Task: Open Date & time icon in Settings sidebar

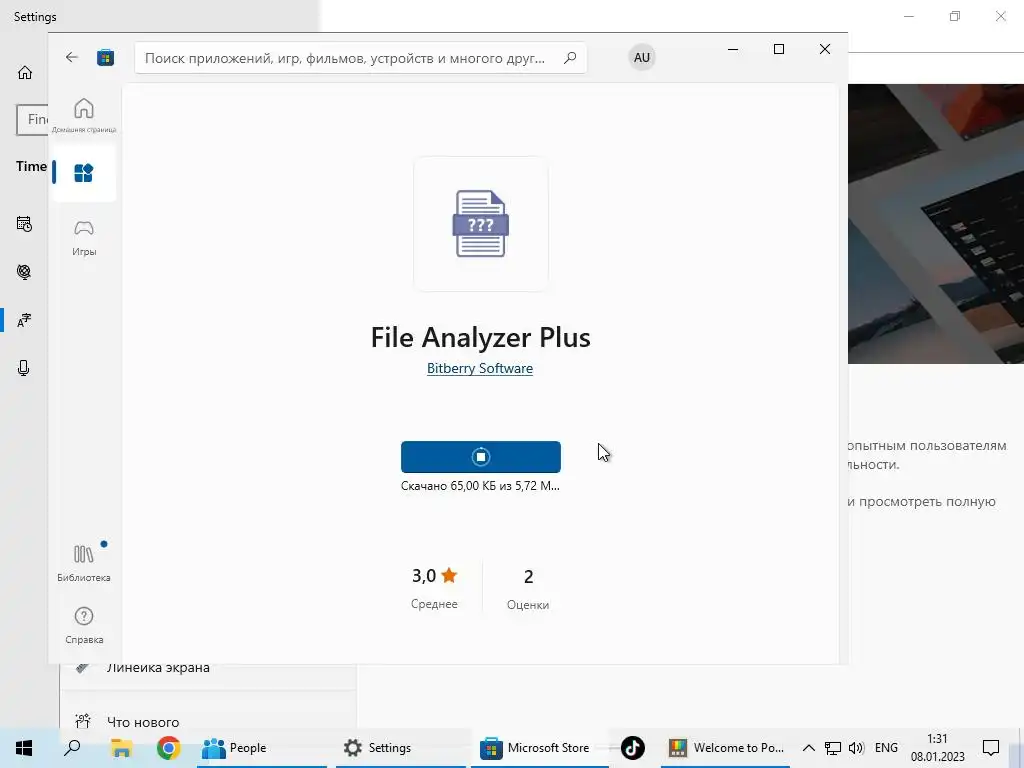Action: tap(24, 224)
